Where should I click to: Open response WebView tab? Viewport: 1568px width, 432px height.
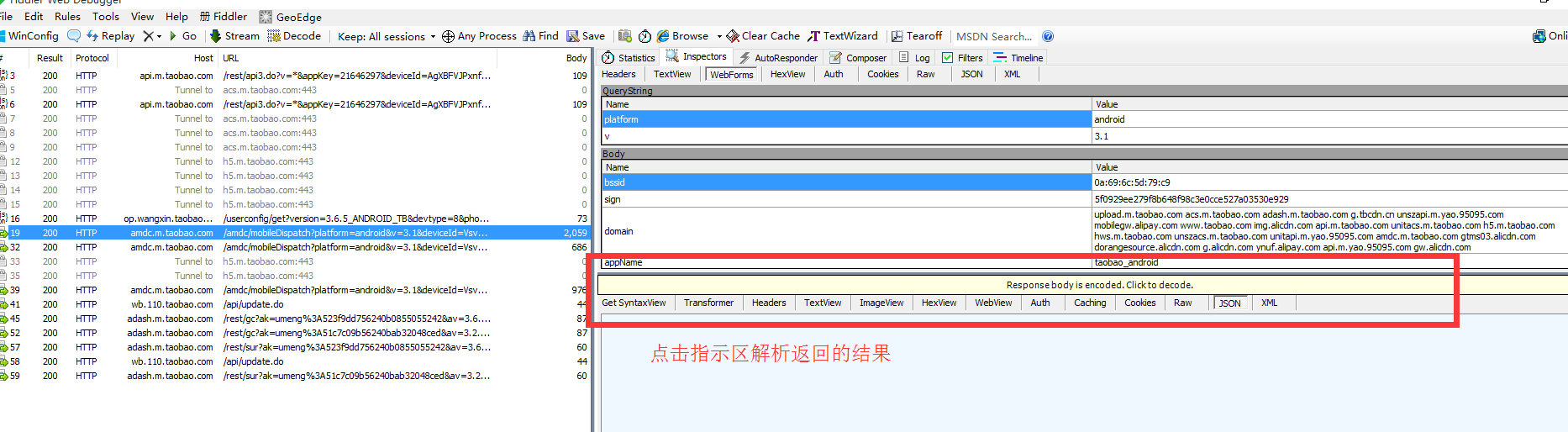pos(993,303)
